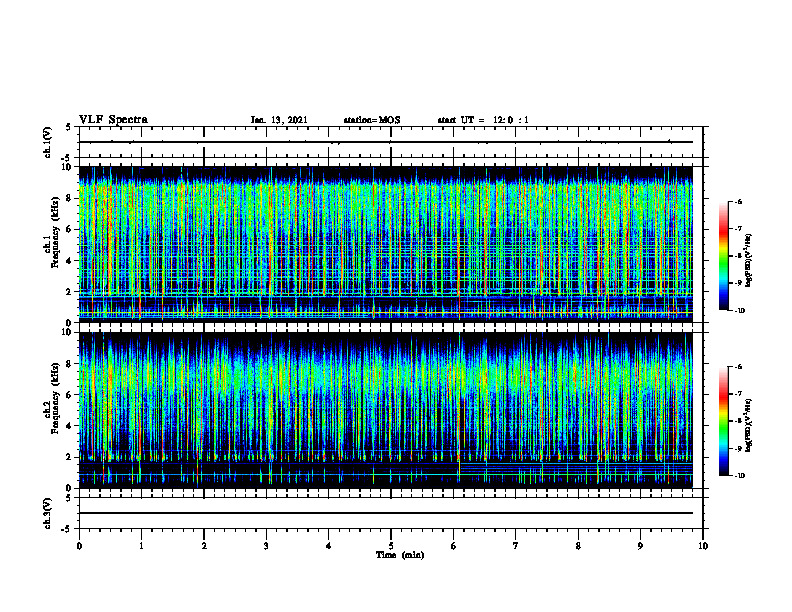Select the ch.2 frequency tick "8"

pyautogui.click(x=70, y=364)
